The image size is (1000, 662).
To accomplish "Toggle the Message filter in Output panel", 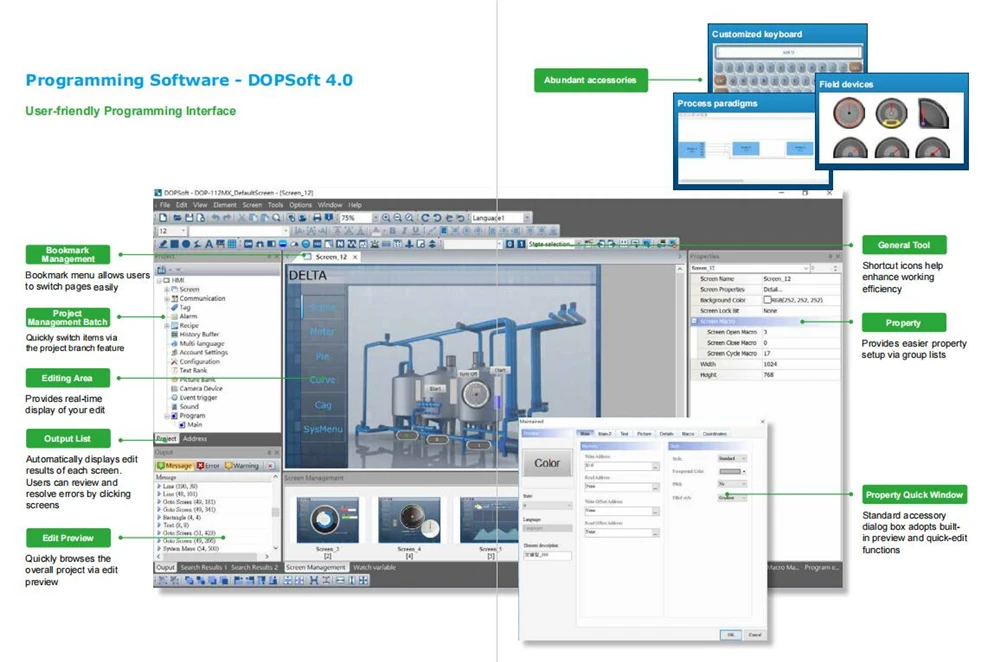I will [174, 466].
